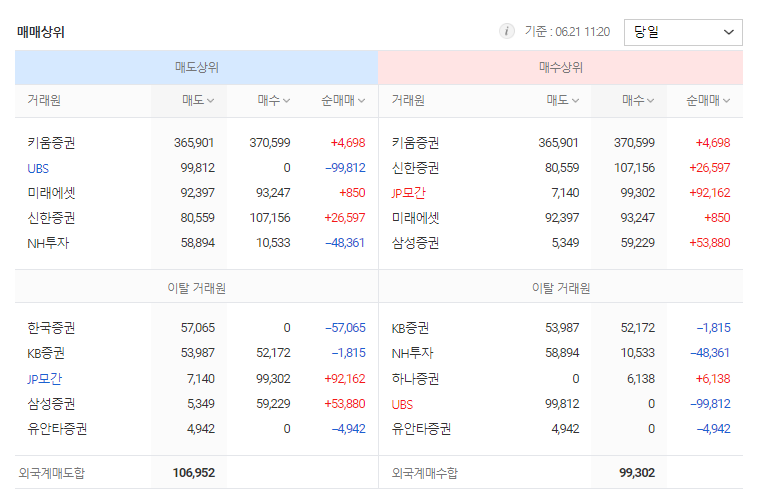Select the 매수상위 header tab

561,68
